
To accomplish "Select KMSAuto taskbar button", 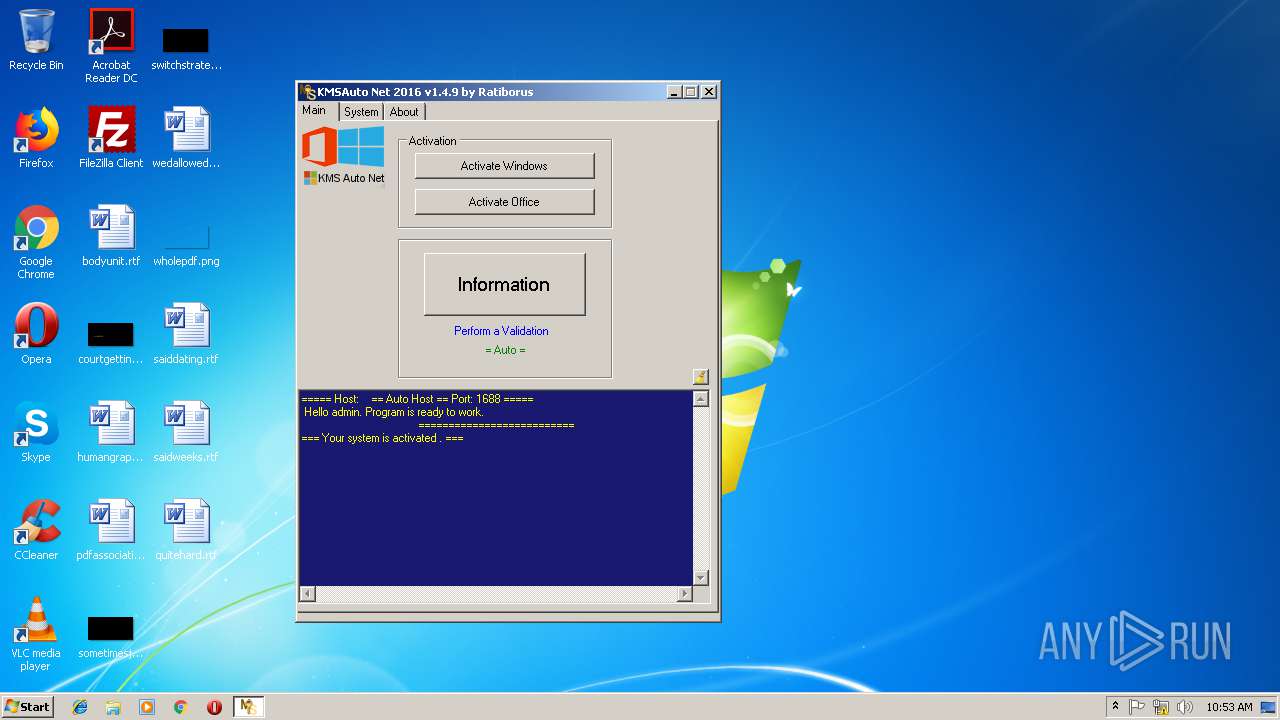I will click(248, 707).
